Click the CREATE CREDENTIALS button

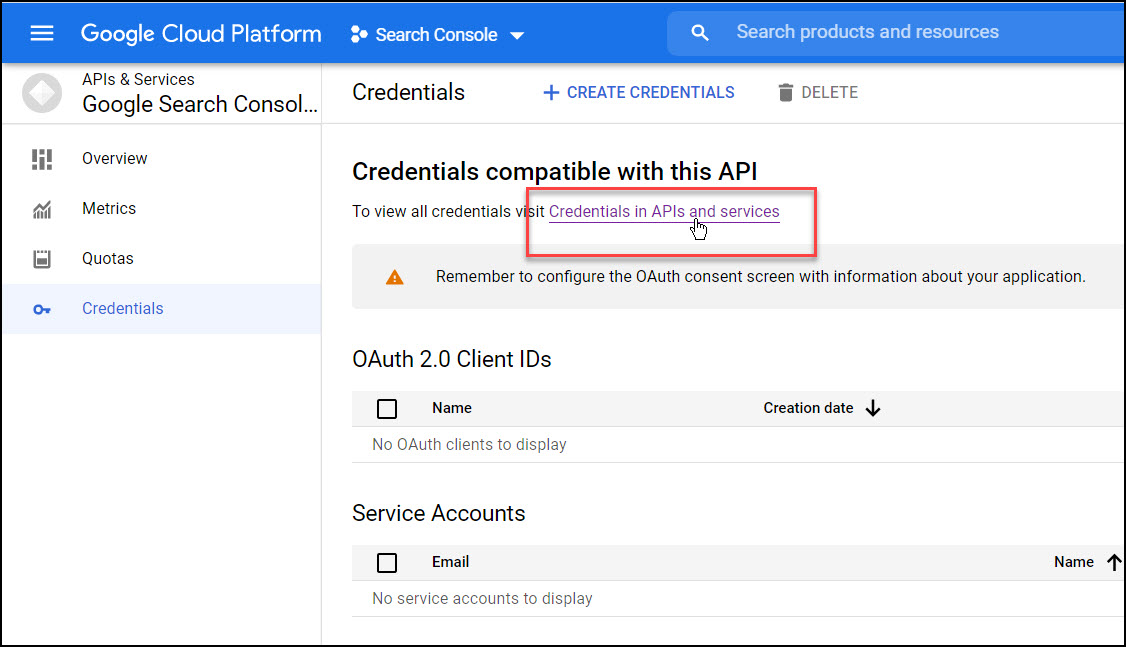tap(637, 92)
